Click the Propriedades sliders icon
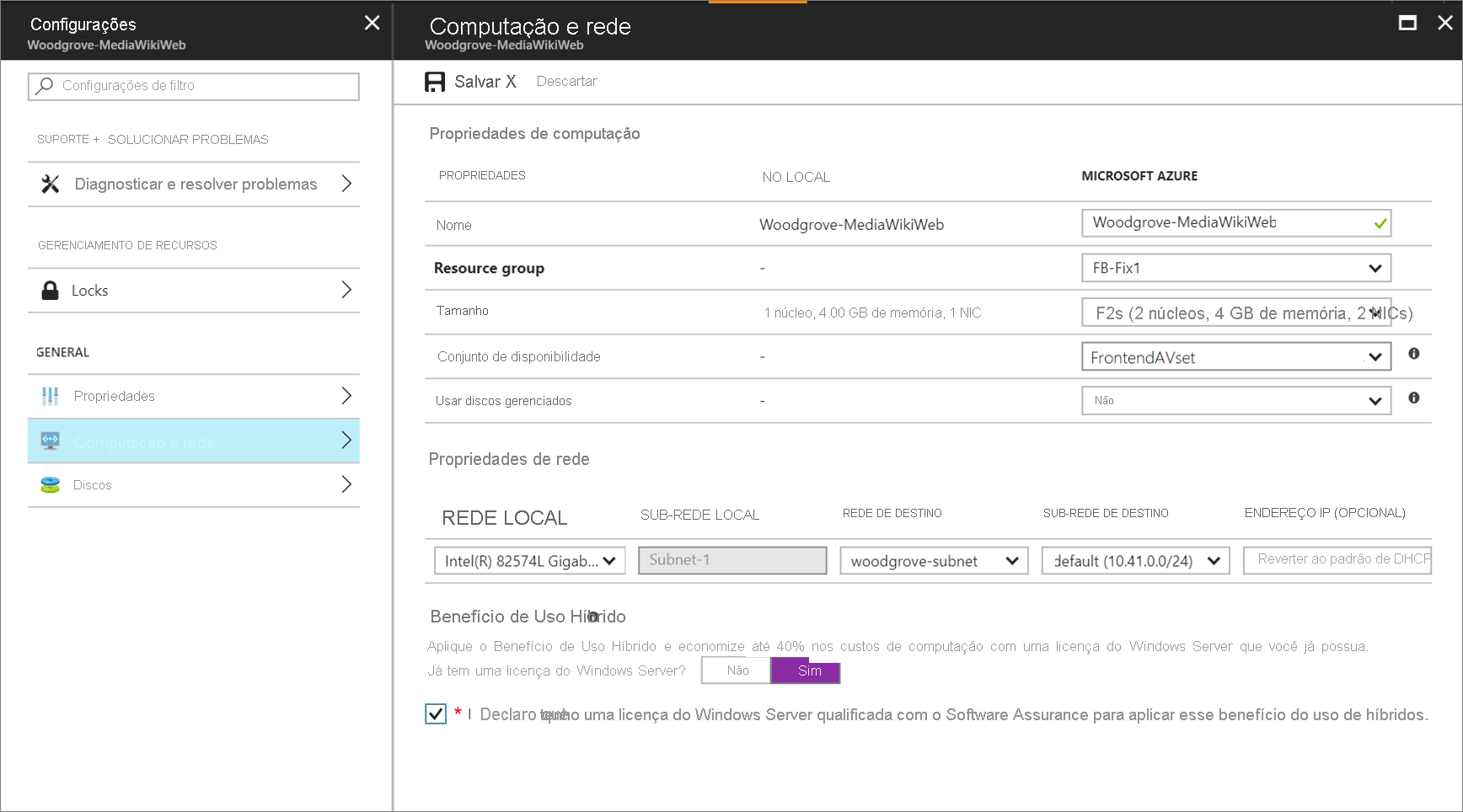Viewport: 1463px width, 812px height. [x=51, y=396]
